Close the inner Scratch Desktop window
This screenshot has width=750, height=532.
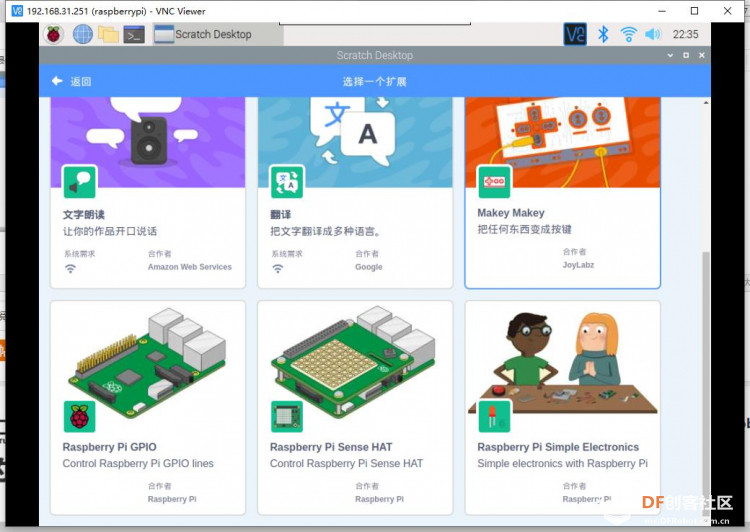(x=702, y=55)
